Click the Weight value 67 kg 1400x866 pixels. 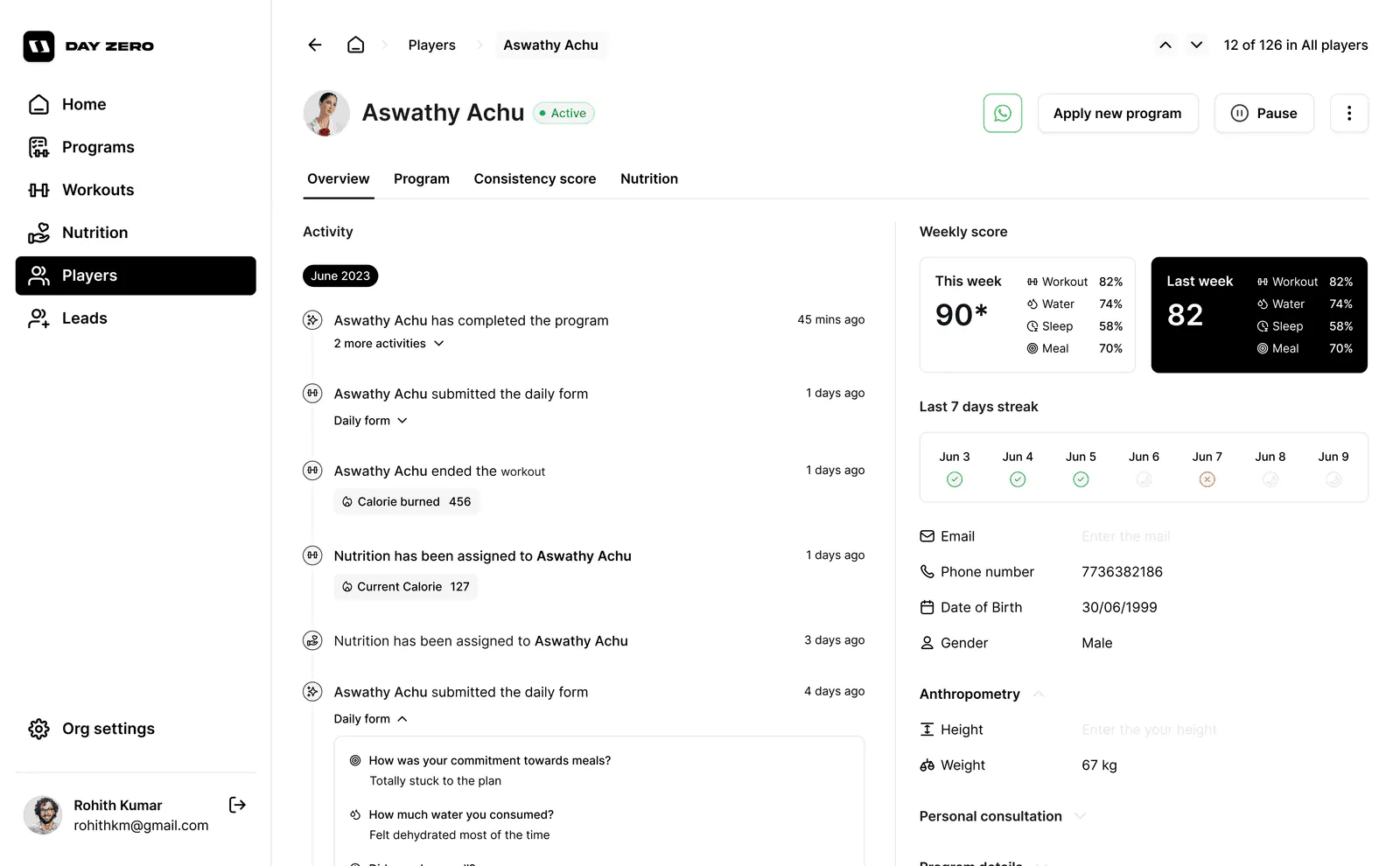(1099, 765)
